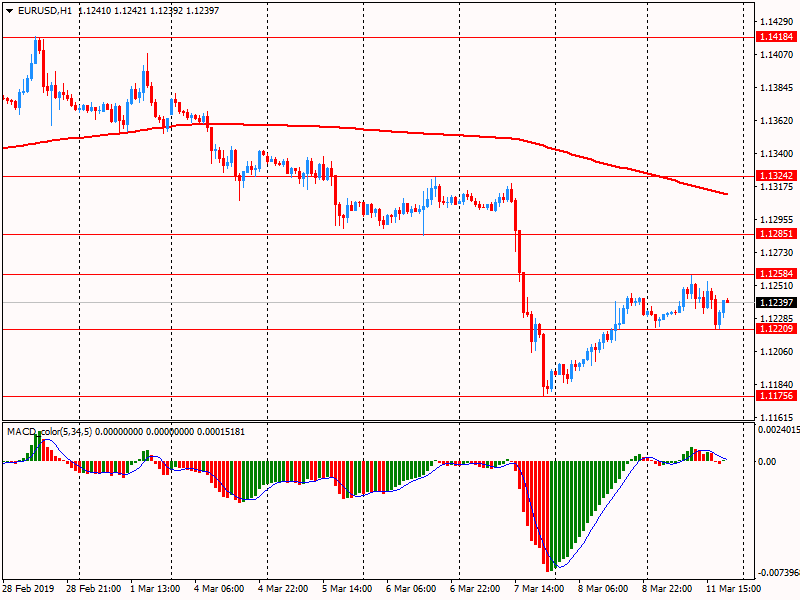800x600 pixels.
Task: Select the MACD_color(5,34,5) indicator label
Action: pyautogui.click(x=49, y=432)
